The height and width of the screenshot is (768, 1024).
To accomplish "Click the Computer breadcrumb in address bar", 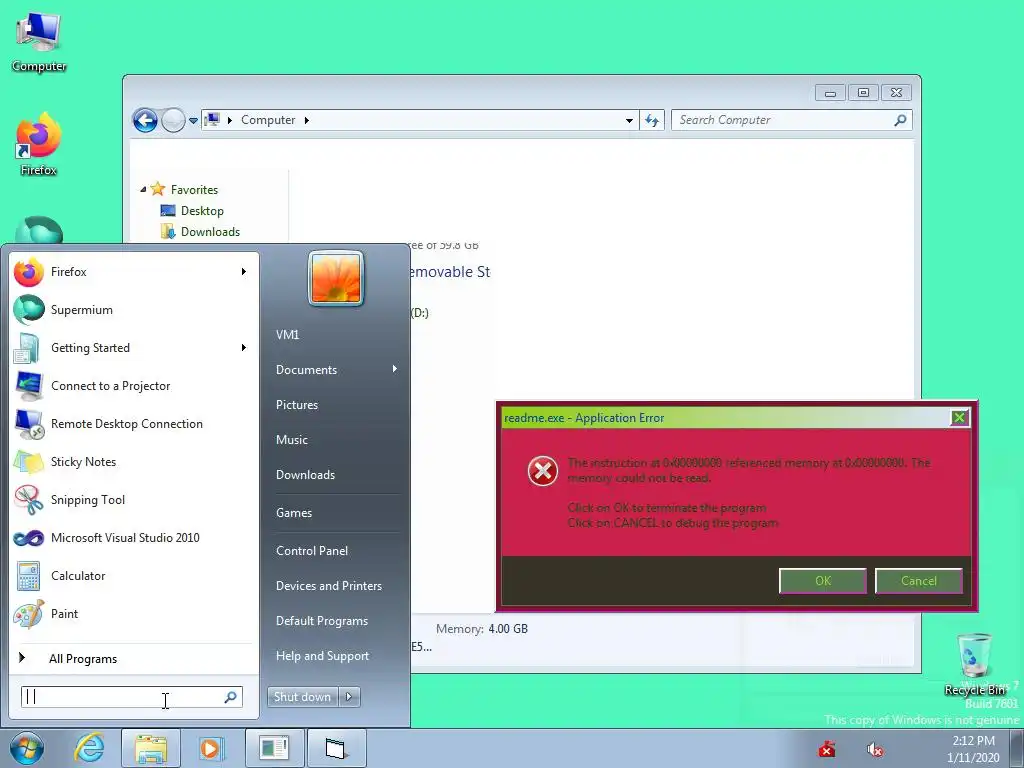I will [268, 120].
